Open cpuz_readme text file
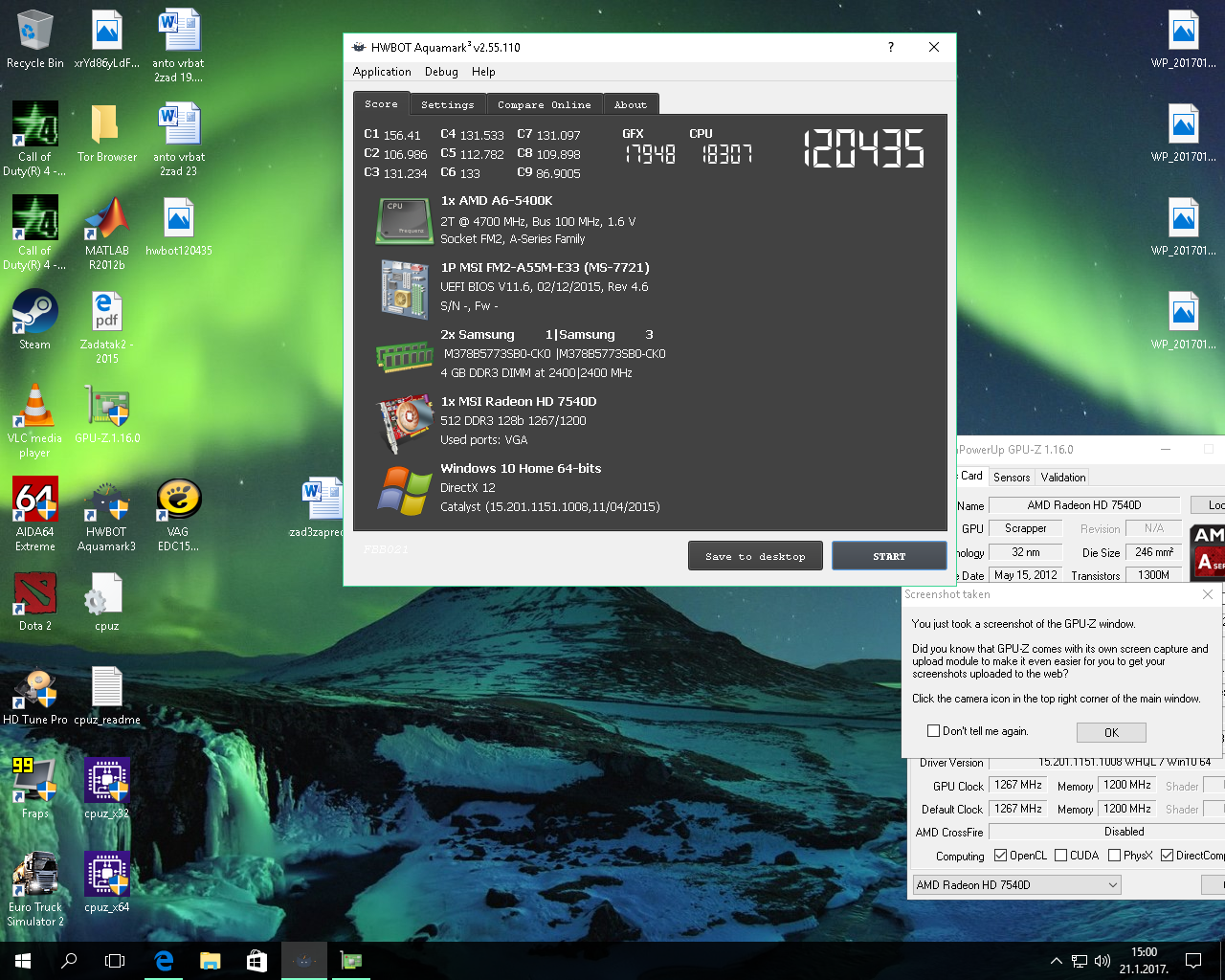The width and height of the screenshot is (1225, 980). 106,695
